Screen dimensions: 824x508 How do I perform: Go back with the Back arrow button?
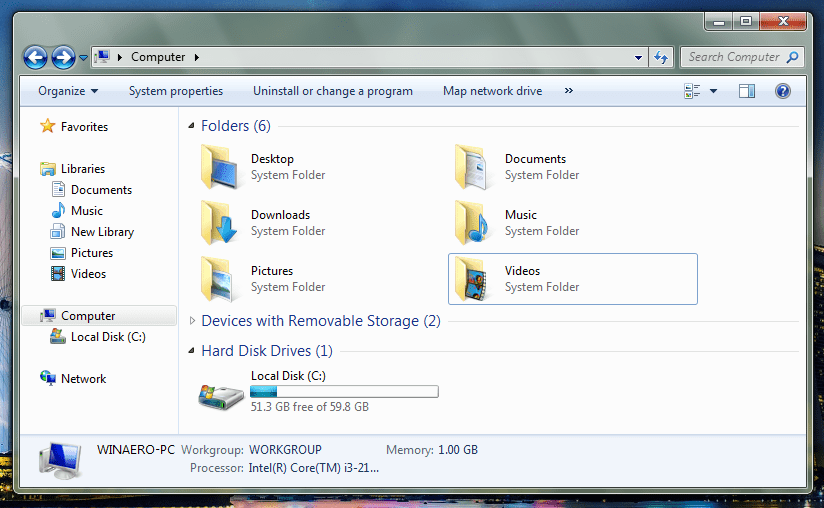(x=35, y=57)
